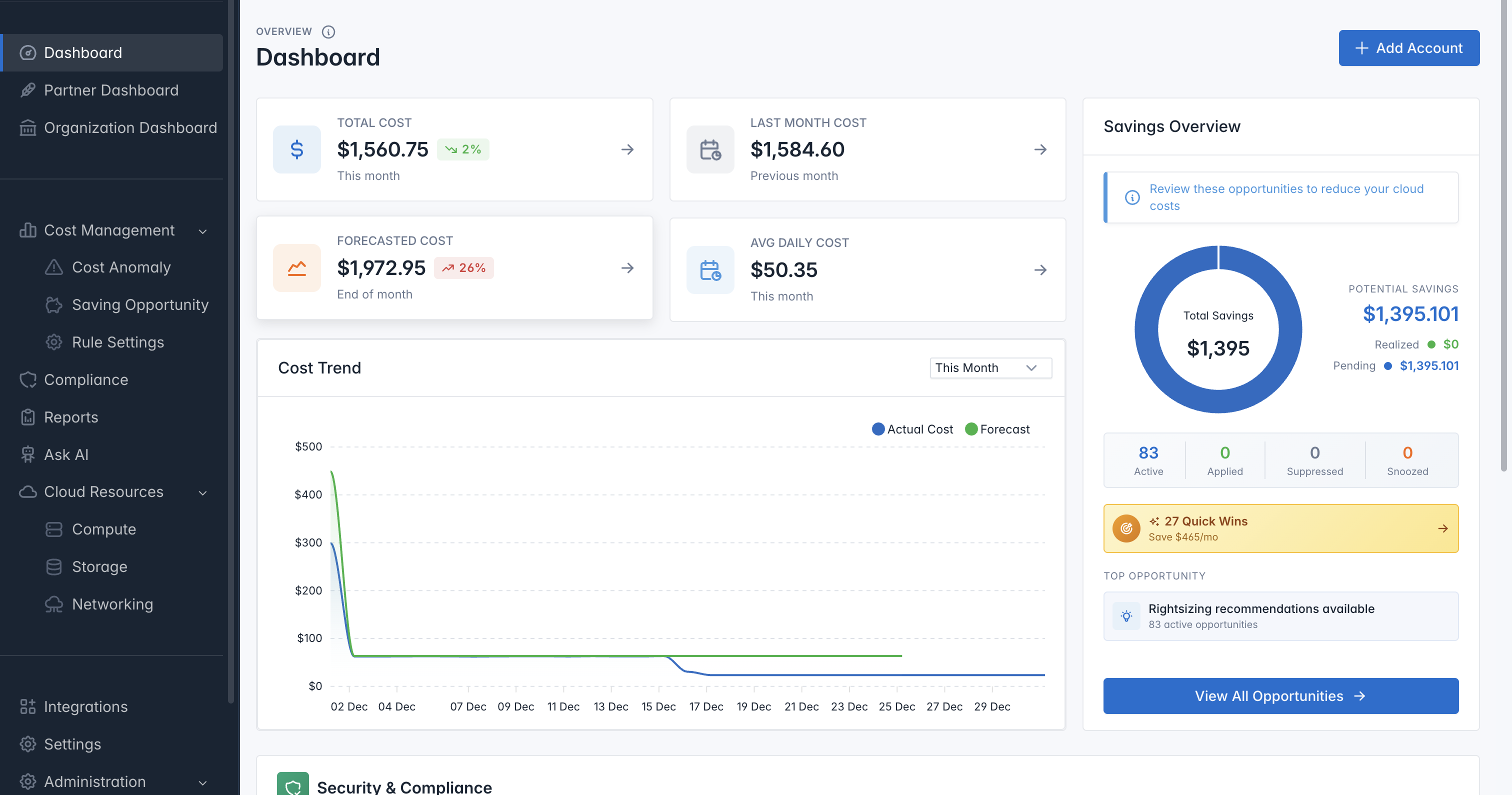Click View All Opportunities button
Screen dimensions: 1512x795
click(x=1280, y=696)
